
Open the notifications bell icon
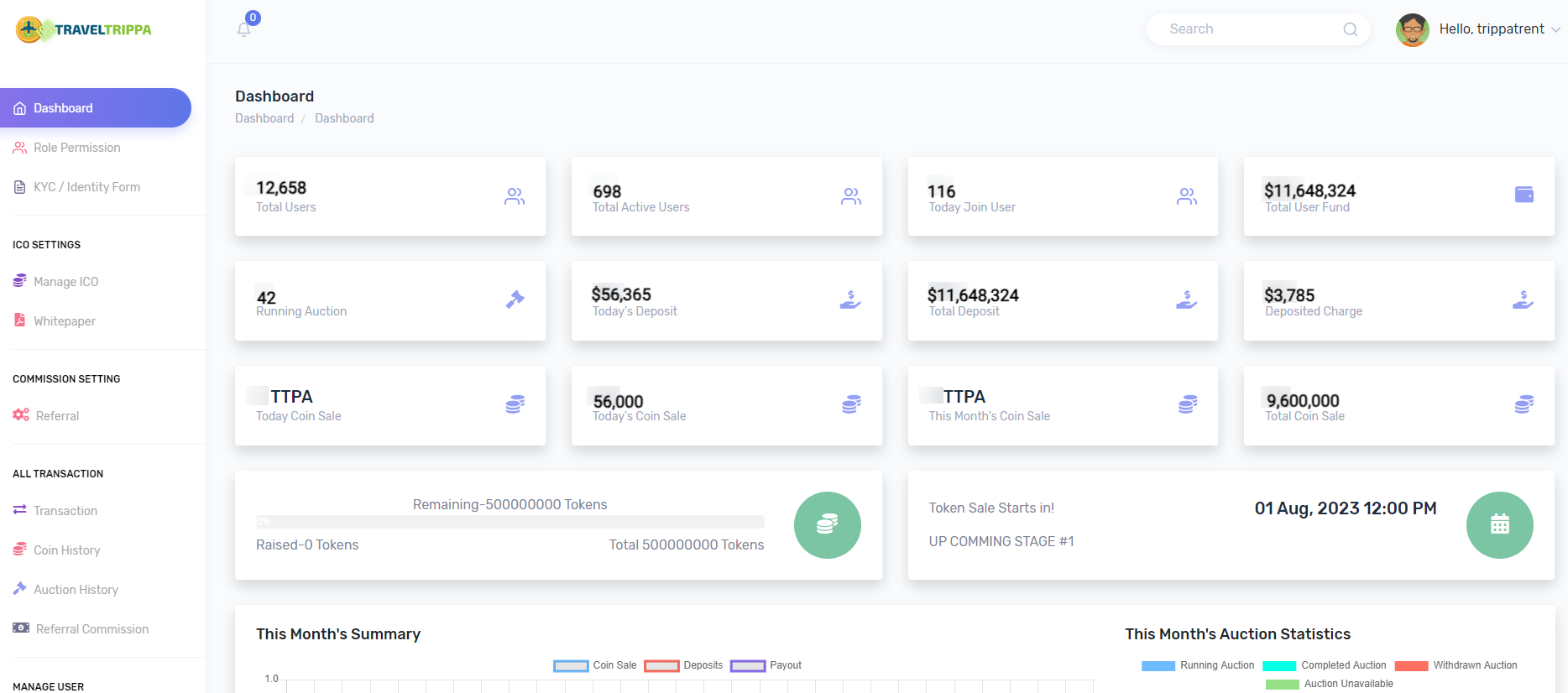(243, 29)
